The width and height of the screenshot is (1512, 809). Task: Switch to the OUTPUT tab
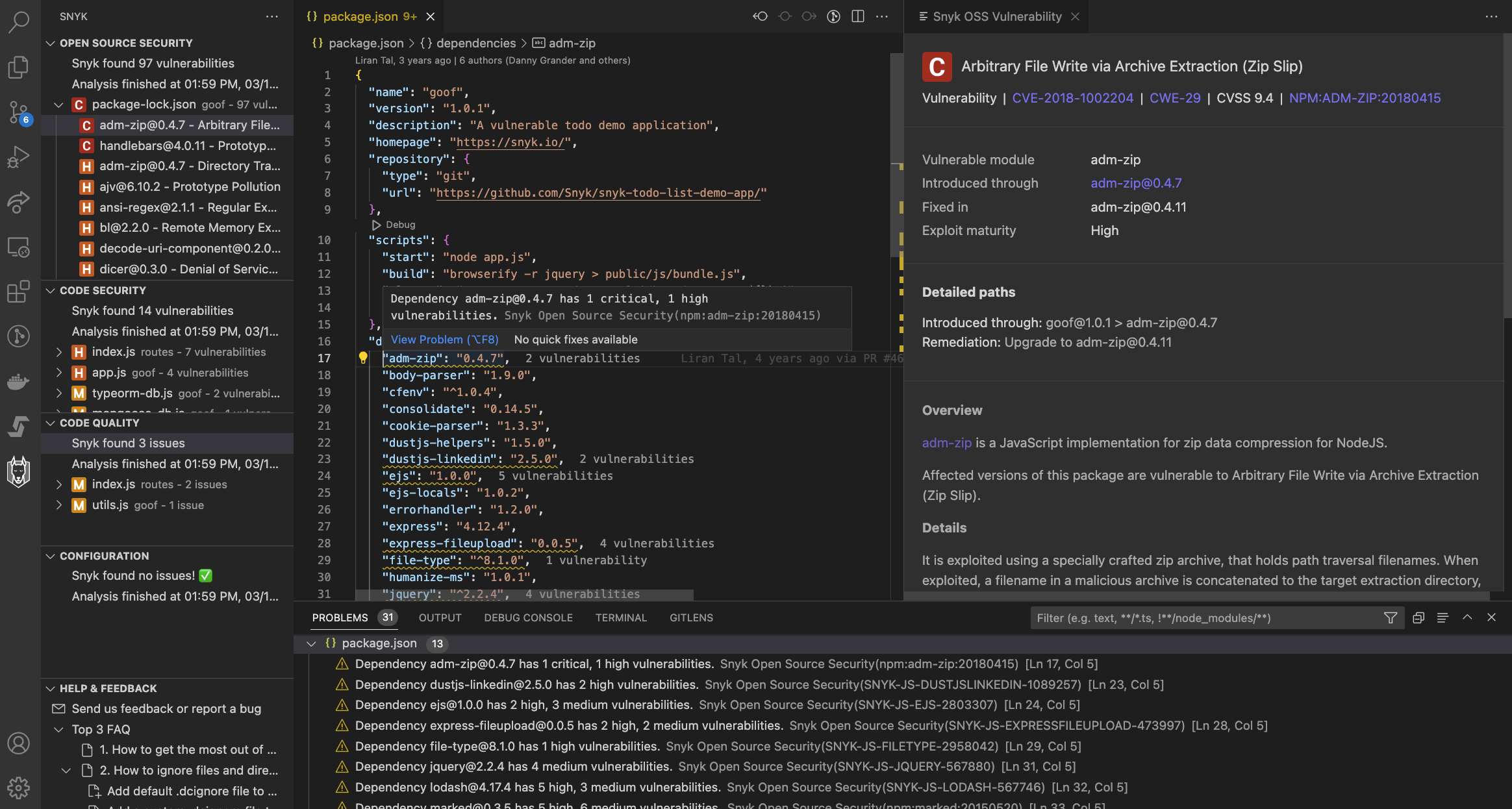click(x=440, y=617)
